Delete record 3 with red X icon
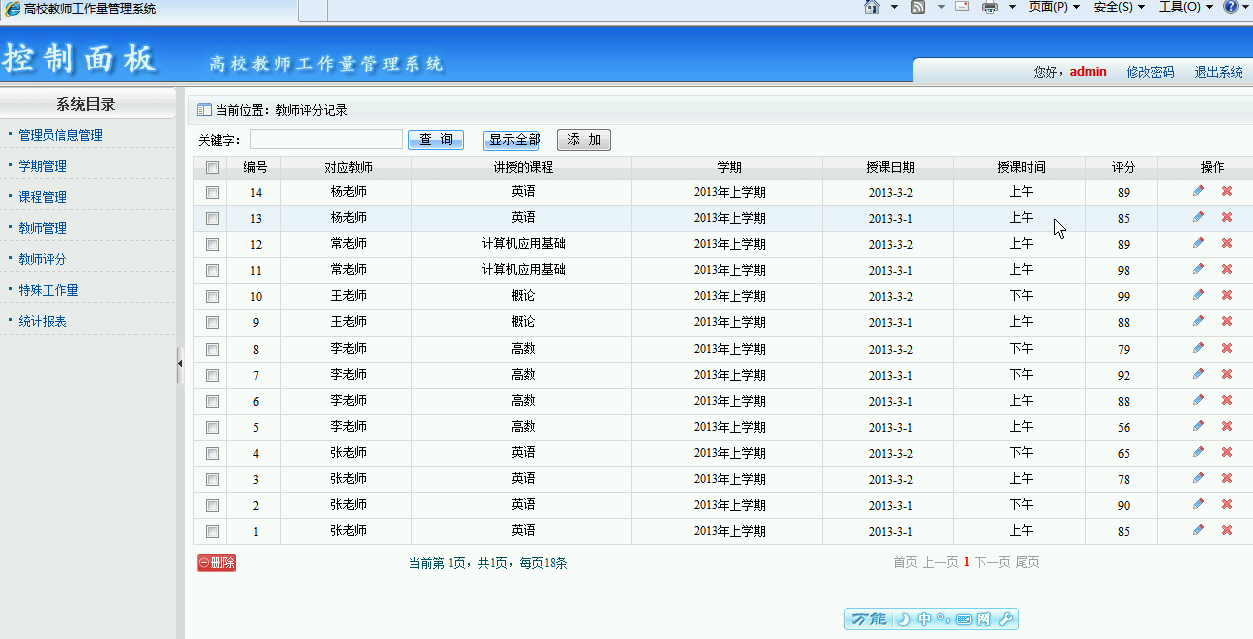The width and height of the screenshot is (1253, 639). click(1227, 478)
